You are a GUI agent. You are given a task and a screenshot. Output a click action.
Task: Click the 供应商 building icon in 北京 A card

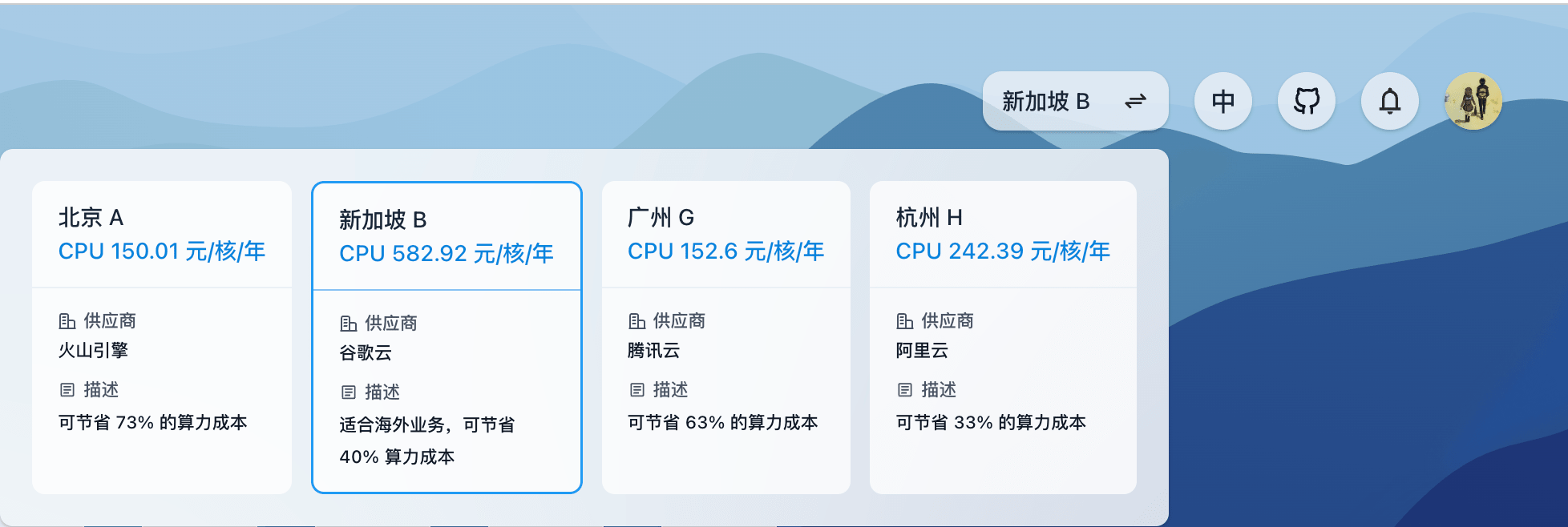coord(67,321)
